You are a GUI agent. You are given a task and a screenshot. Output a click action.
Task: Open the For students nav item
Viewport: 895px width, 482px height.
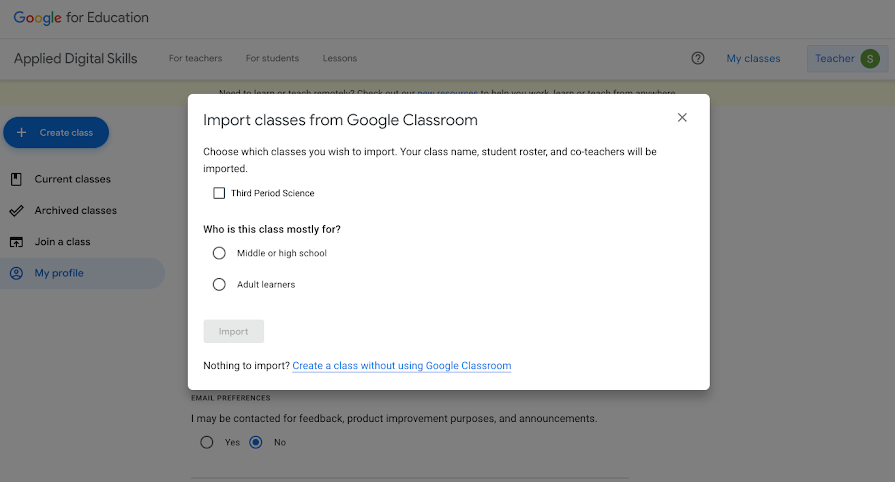[x=272, y=58]
